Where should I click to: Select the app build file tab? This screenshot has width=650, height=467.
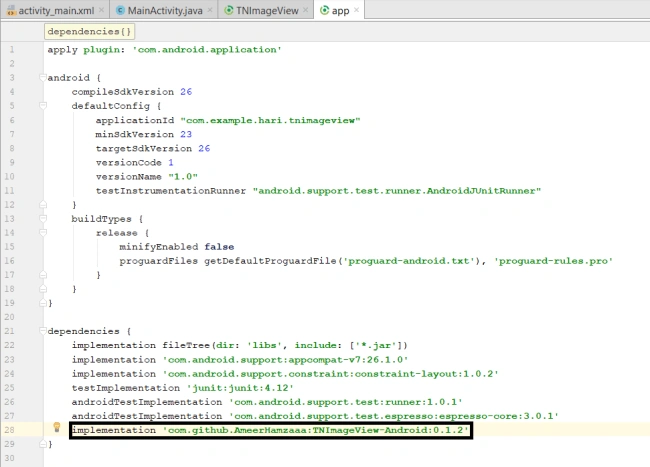340,10
